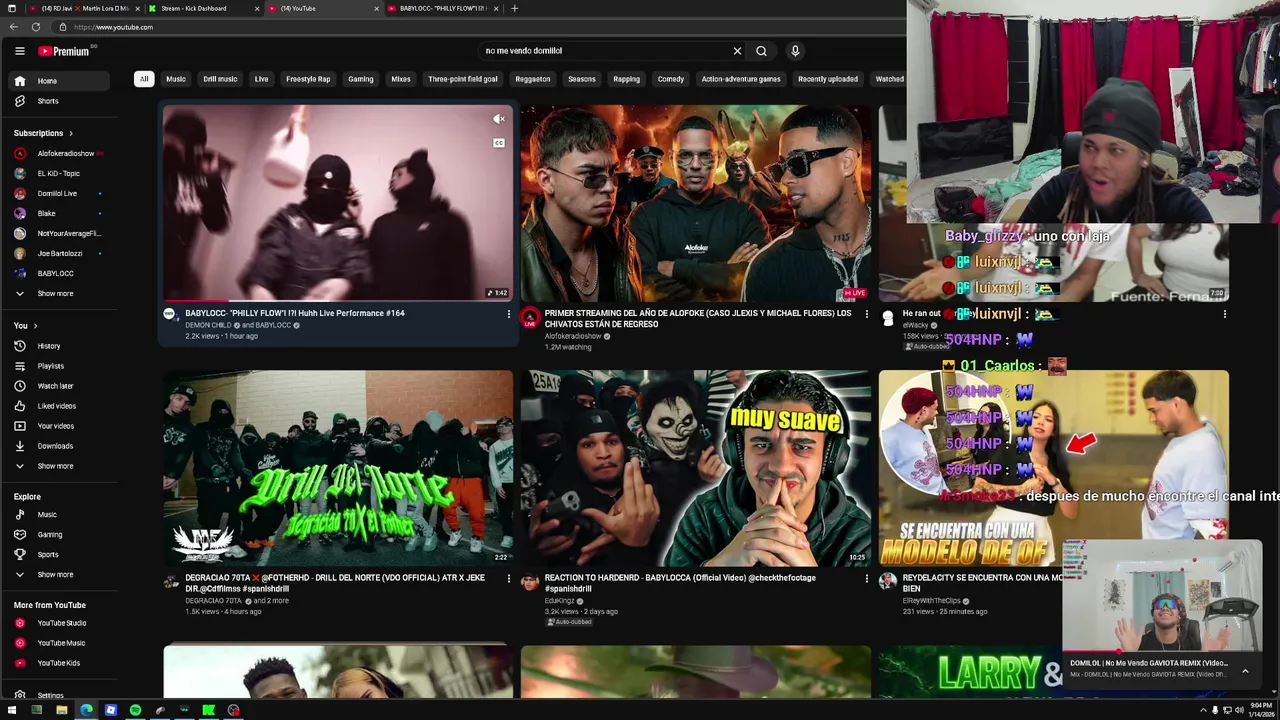Open the muy suave reaction video thumbnail
The height and width of the screenshot is (720, 1280).
(696, 468)
